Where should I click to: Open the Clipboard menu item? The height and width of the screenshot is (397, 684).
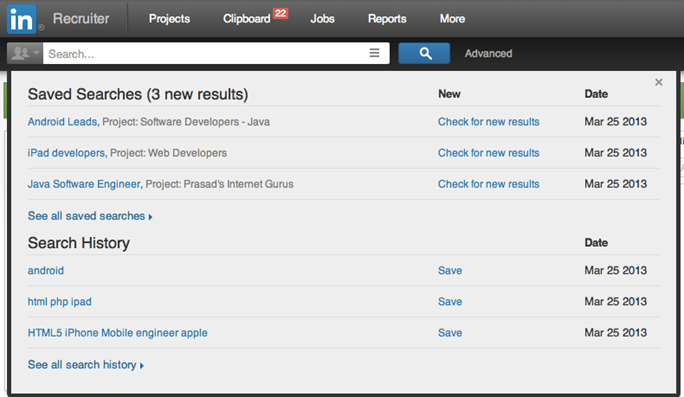pyautogui.click(x=246, y=19)
